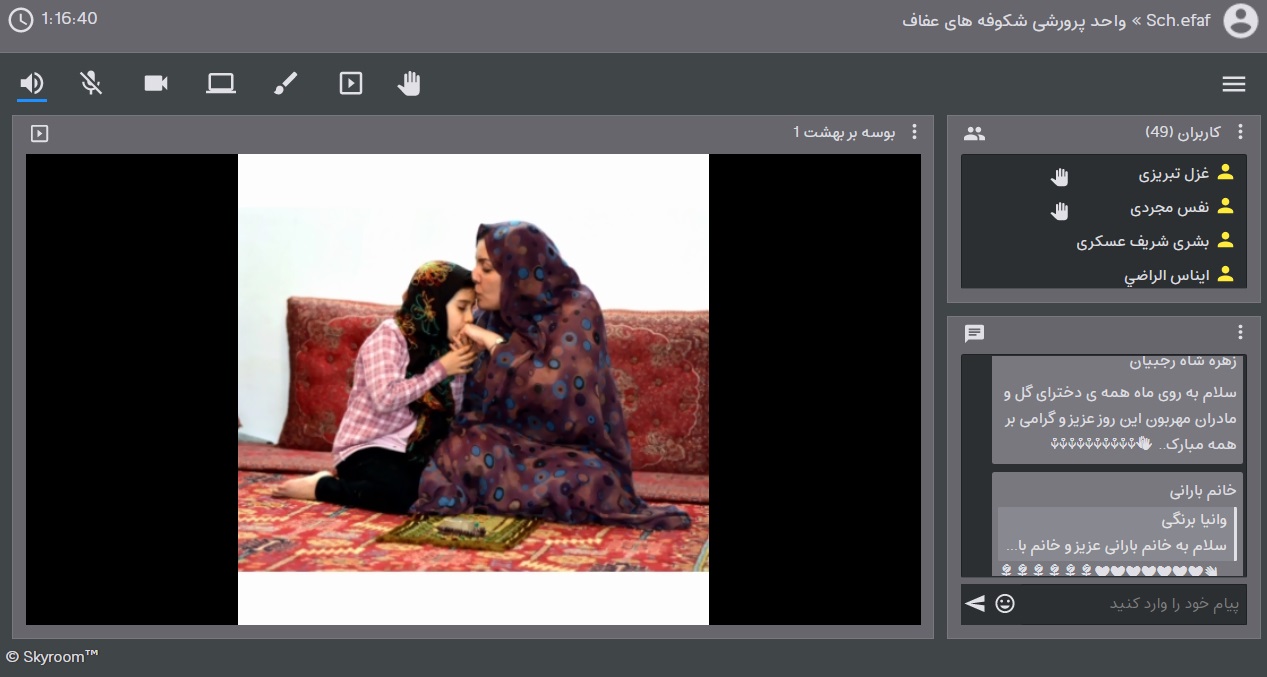The height and width of the screenshot is (677, 1267).
Task: Select user بشری شریف عسکری
Action: [1142, 241]
